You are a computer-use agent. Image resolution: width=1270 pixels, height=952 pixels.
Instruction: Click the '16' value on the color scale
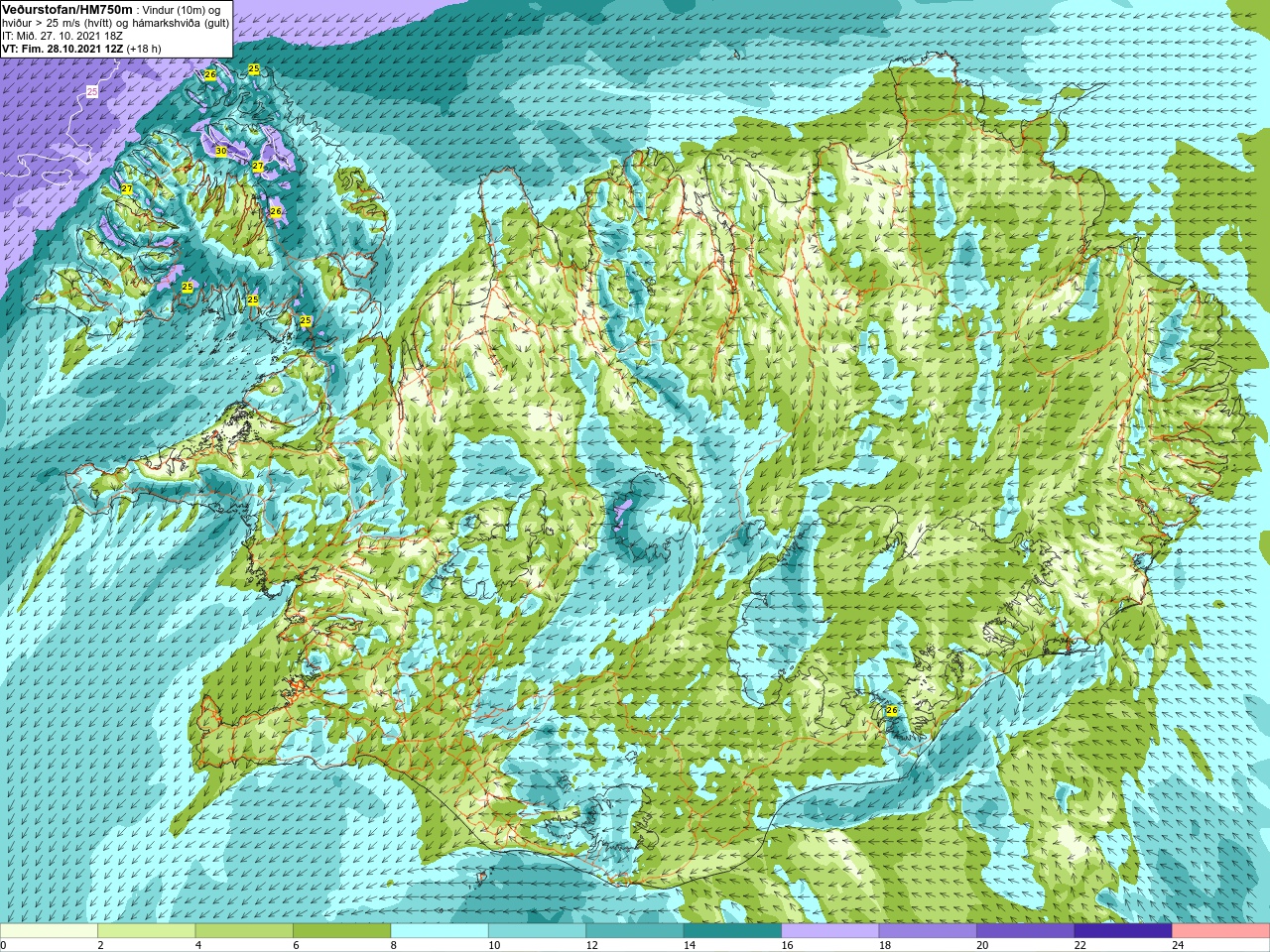[788, 945]
